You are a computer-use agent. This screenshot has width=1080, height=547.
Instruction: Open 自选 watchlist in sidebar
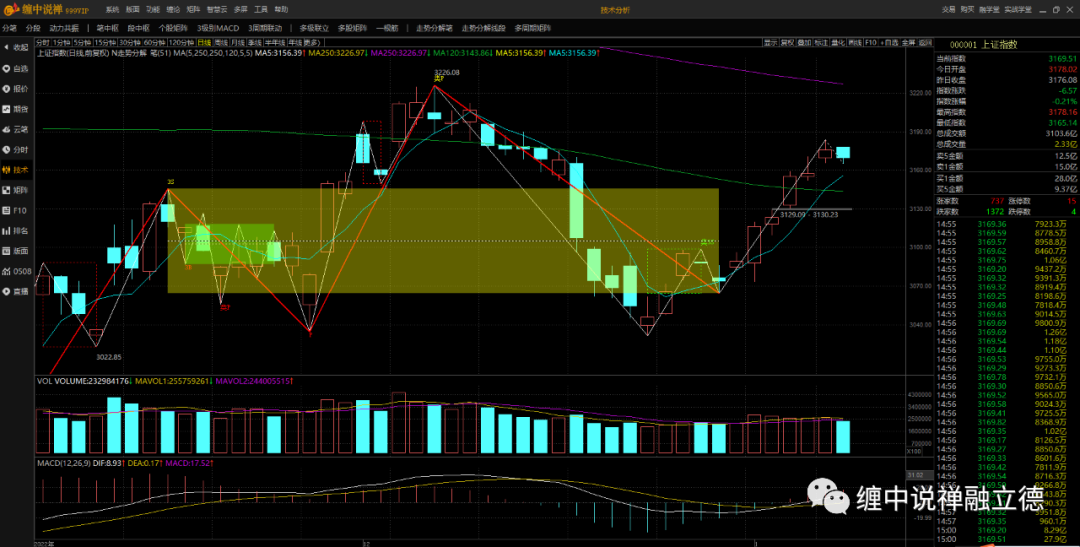pos(17,68)
